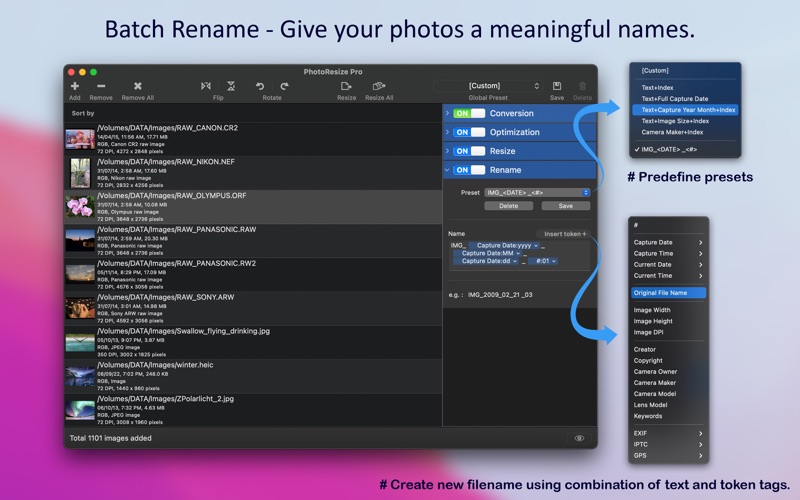Click the Save preset button in Rename

pyautogui.click(x=565, y=206)
